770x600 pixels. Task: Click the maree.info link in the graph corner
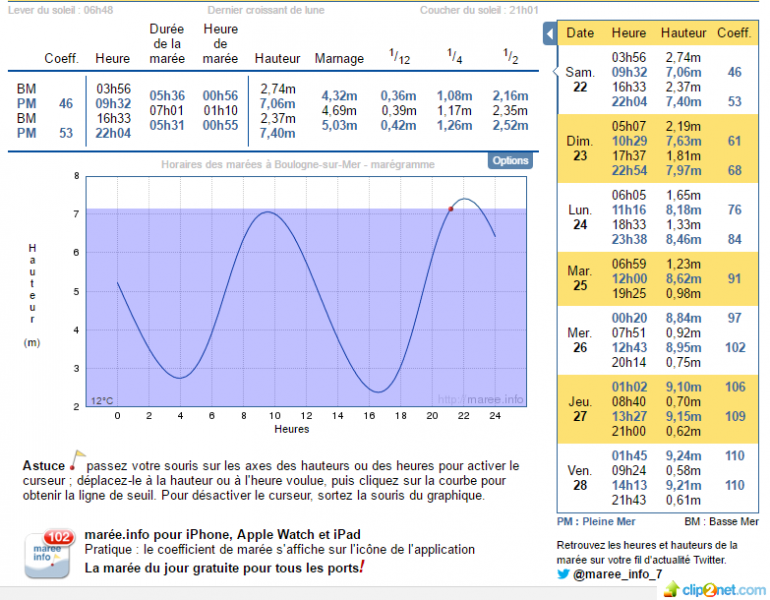pyautogui.click(x=480, y=399)
